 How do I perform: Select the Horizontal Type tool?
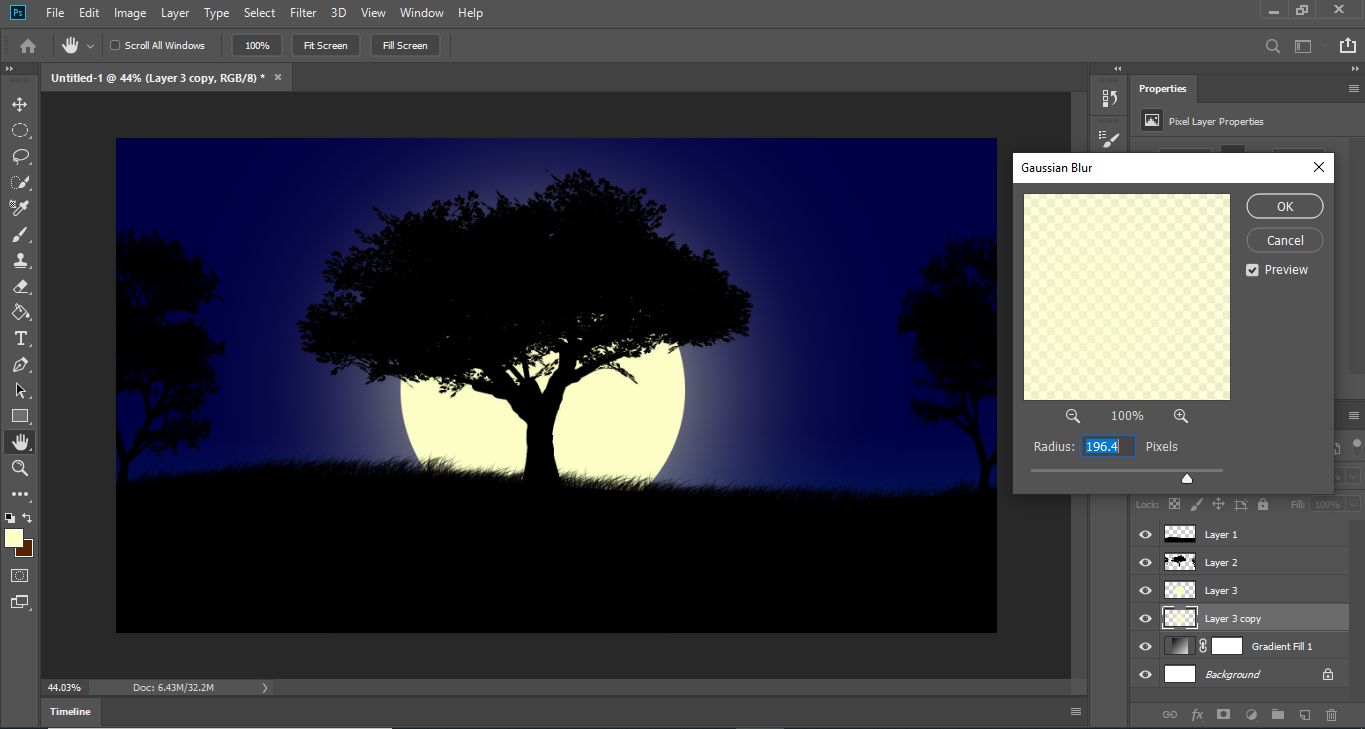click(x=19, y=339)
